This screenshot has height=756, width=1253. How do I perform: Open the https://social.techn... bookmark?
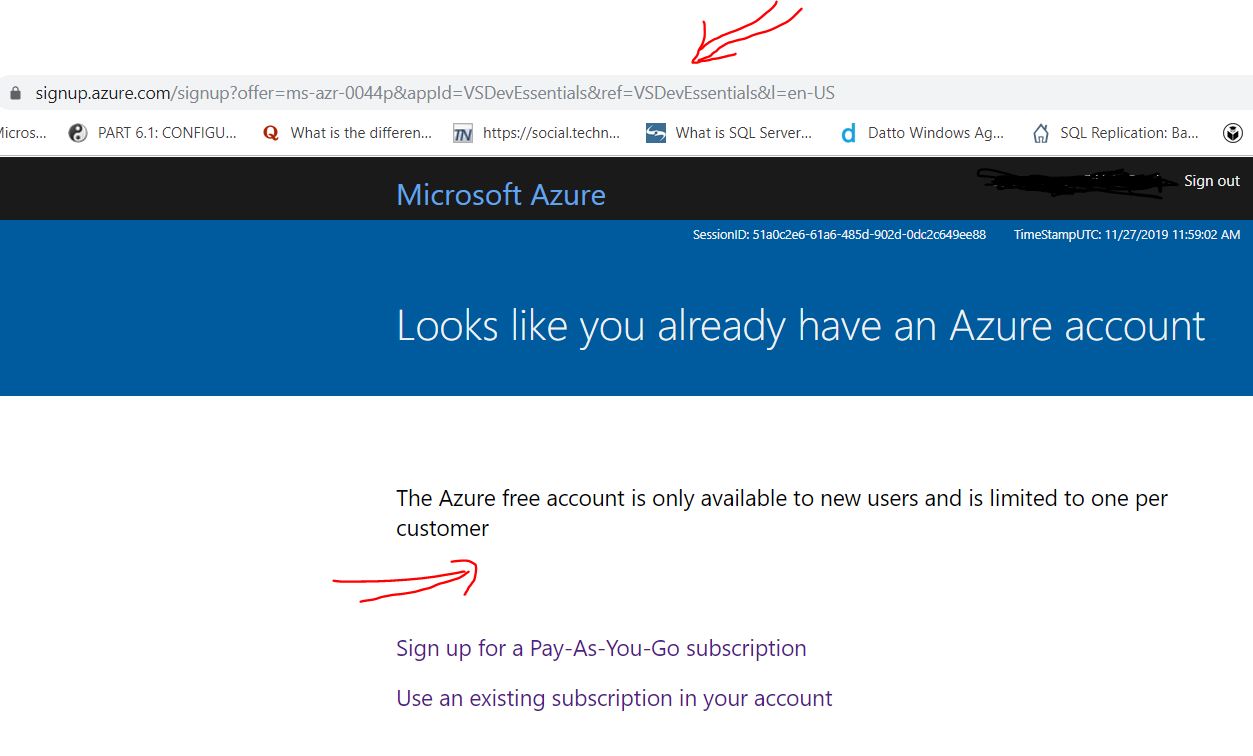[536, 132]
